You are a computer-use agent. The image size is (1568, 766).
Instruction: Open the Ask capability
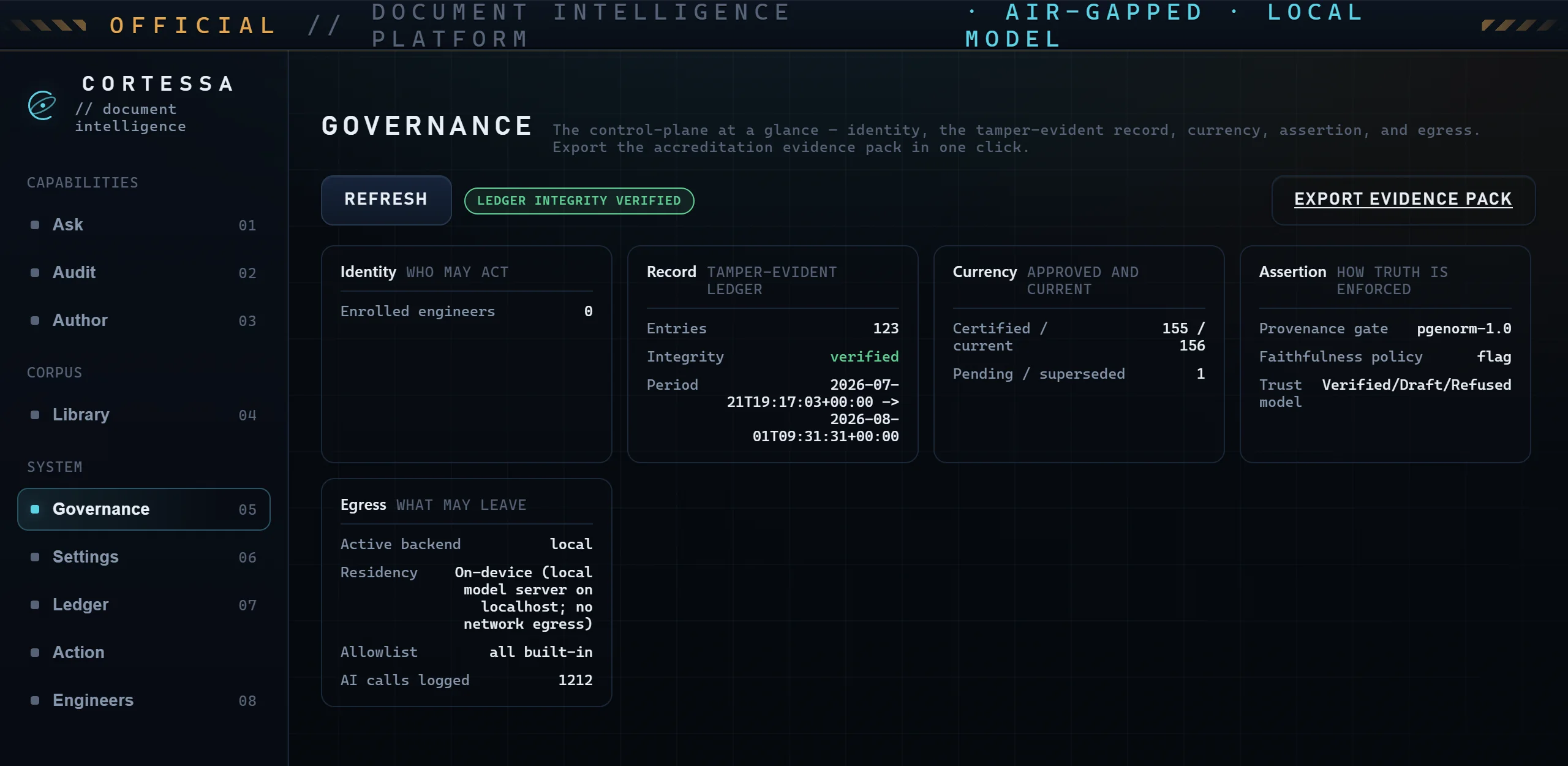pos(144,225)
